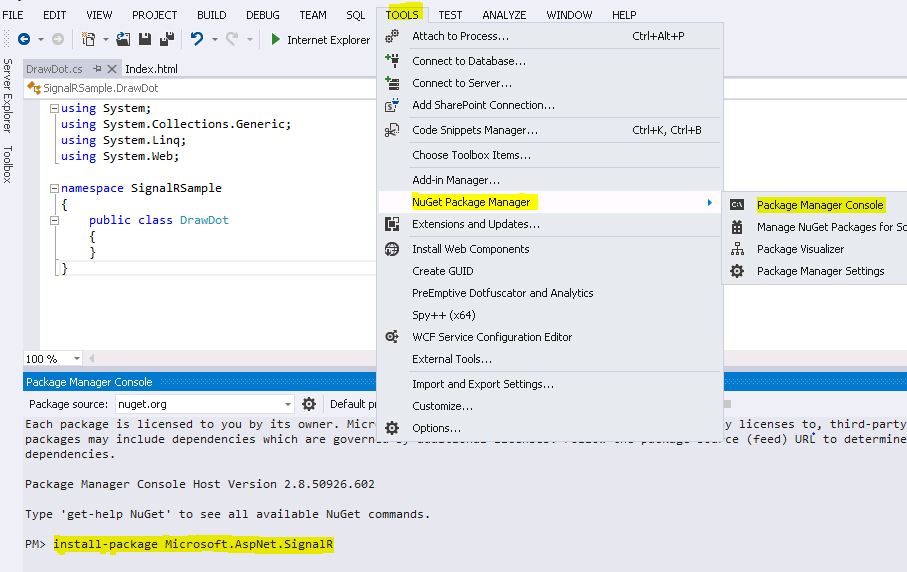
Task: Collapse the namespace SignalRSample code block
Action: (54, 188)
